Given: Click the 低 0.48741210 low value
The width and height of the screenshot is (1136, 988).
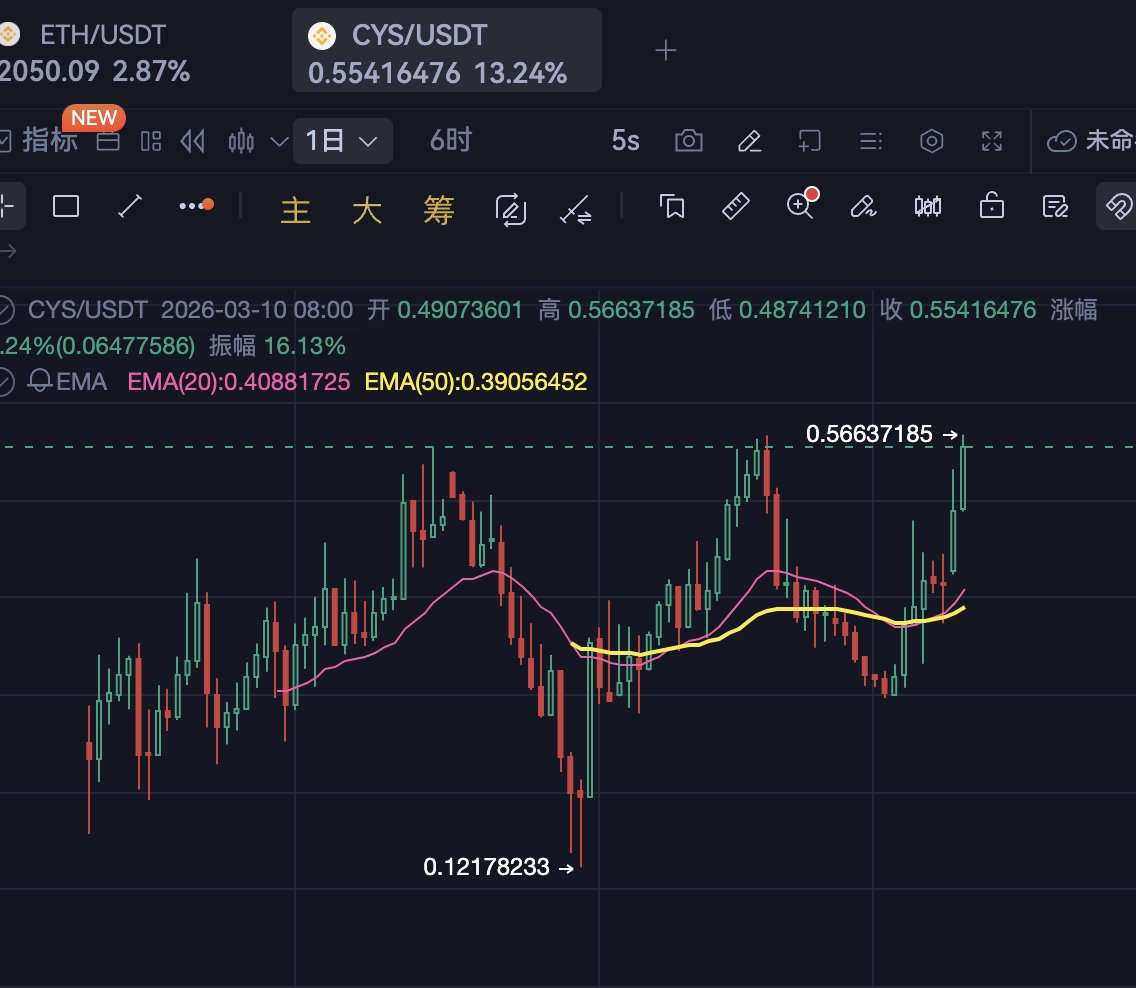Looking at the screenshot, I should point(787,310).
